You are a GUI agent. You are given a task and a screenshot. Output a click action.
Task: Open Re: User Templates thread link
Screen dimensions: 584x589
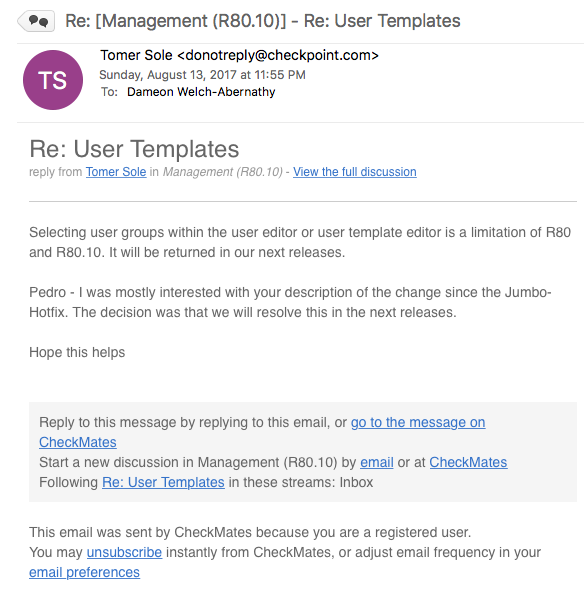(163, 482)
